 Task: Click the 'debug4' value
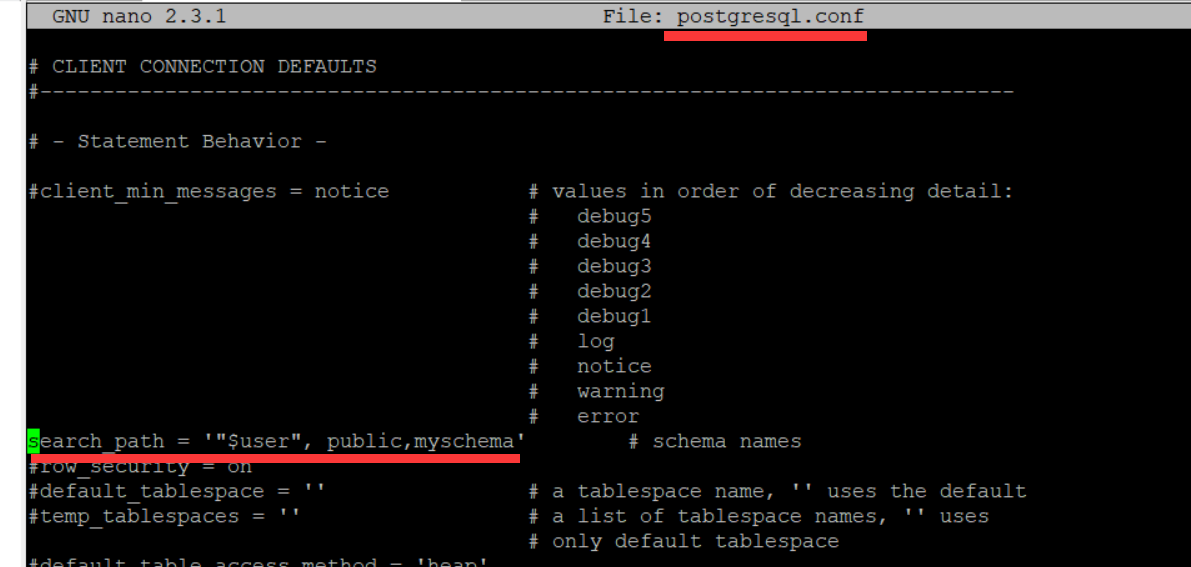click(x=614, y=242)
